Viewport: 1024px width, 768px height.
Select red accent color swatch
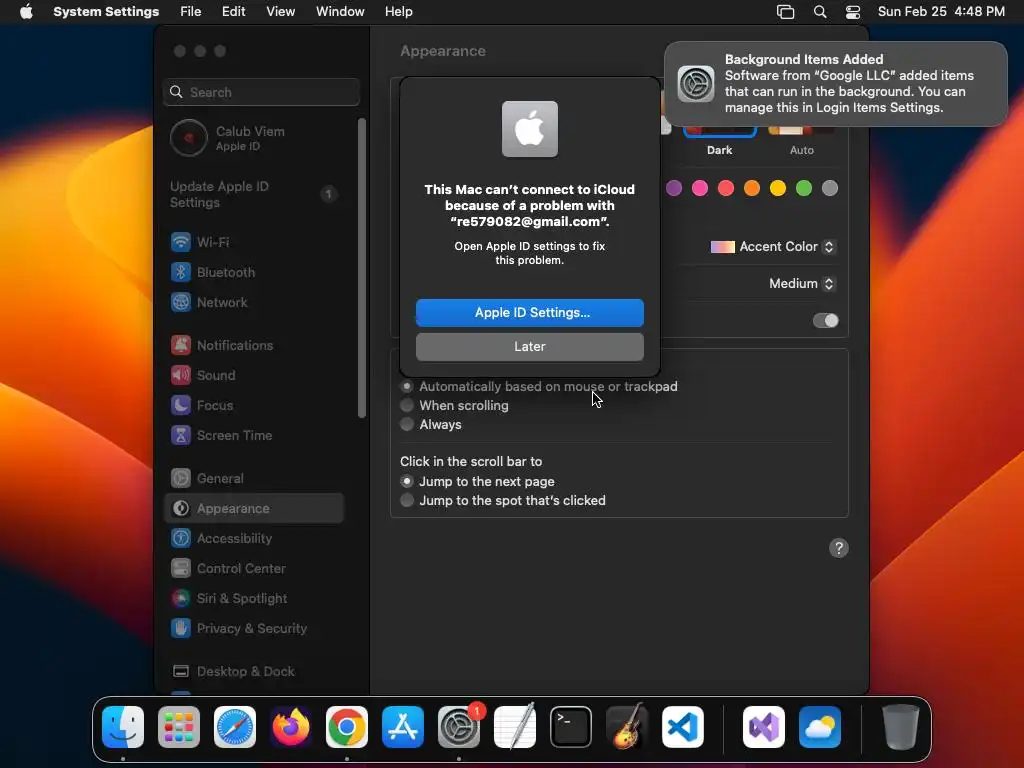[726, 189]
